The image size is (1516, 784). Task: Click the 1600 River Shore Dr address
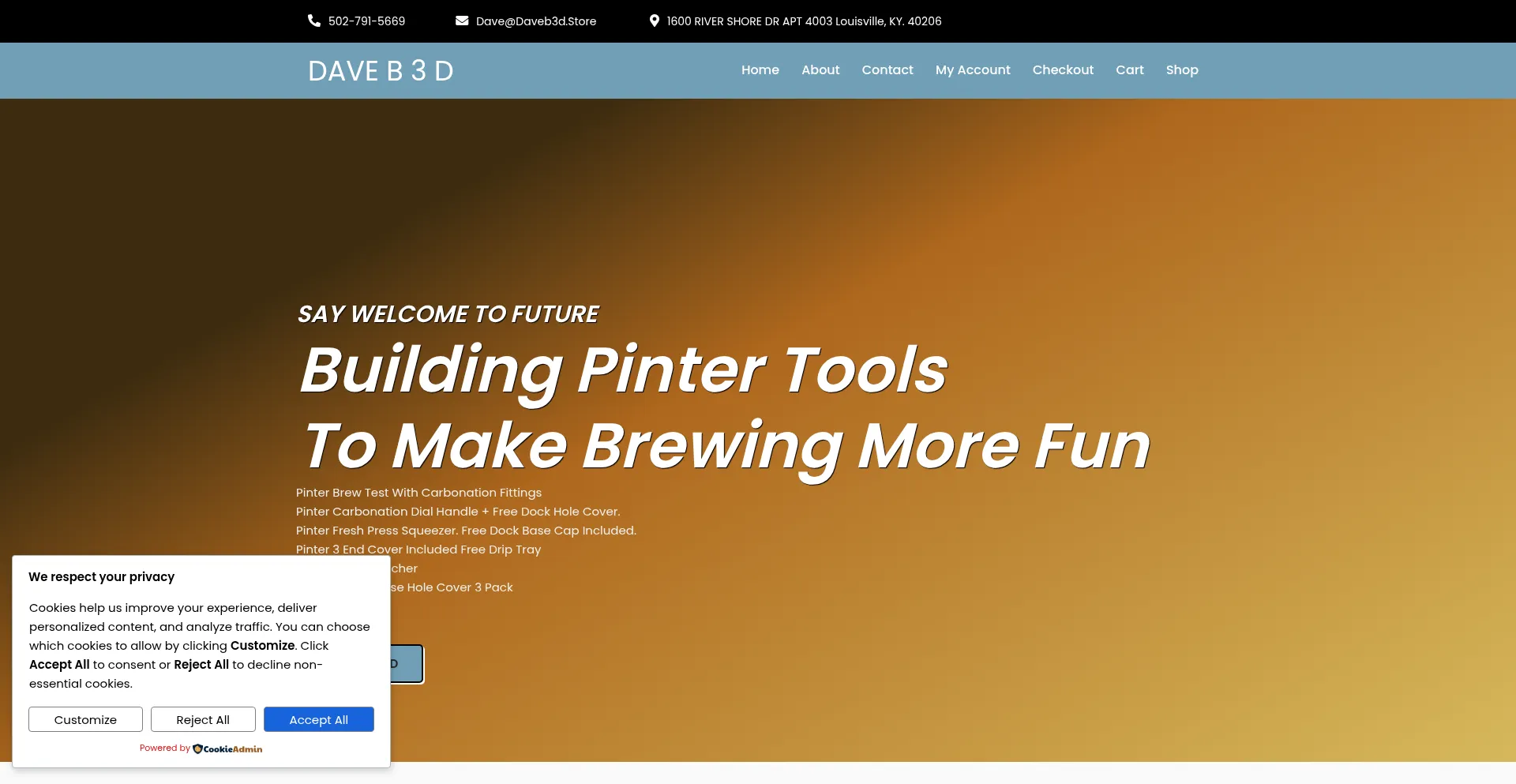[804, 21]
